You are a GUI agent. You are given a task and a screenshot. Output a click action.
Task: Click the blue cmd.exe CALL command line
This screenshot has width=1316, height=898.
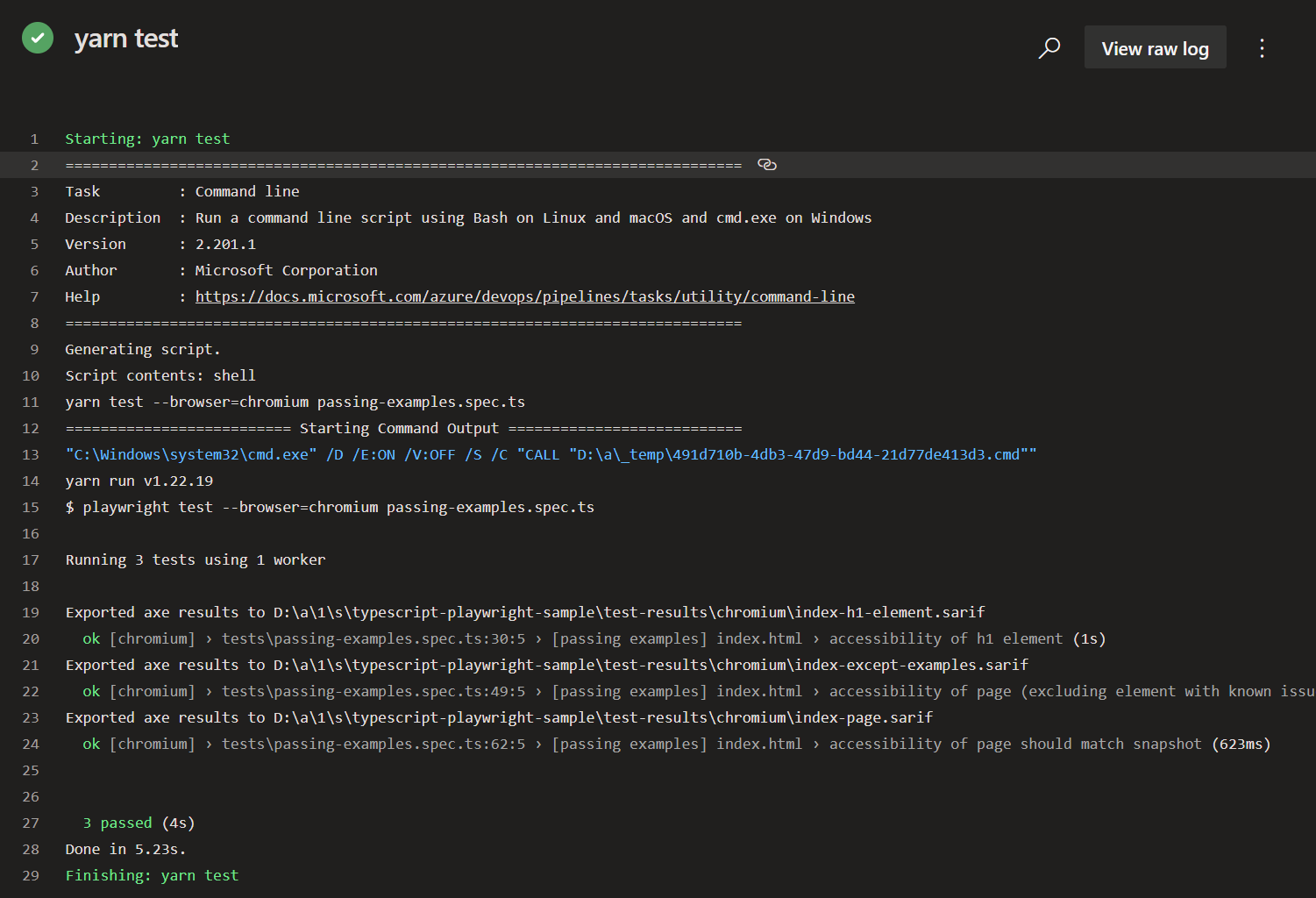551,454
